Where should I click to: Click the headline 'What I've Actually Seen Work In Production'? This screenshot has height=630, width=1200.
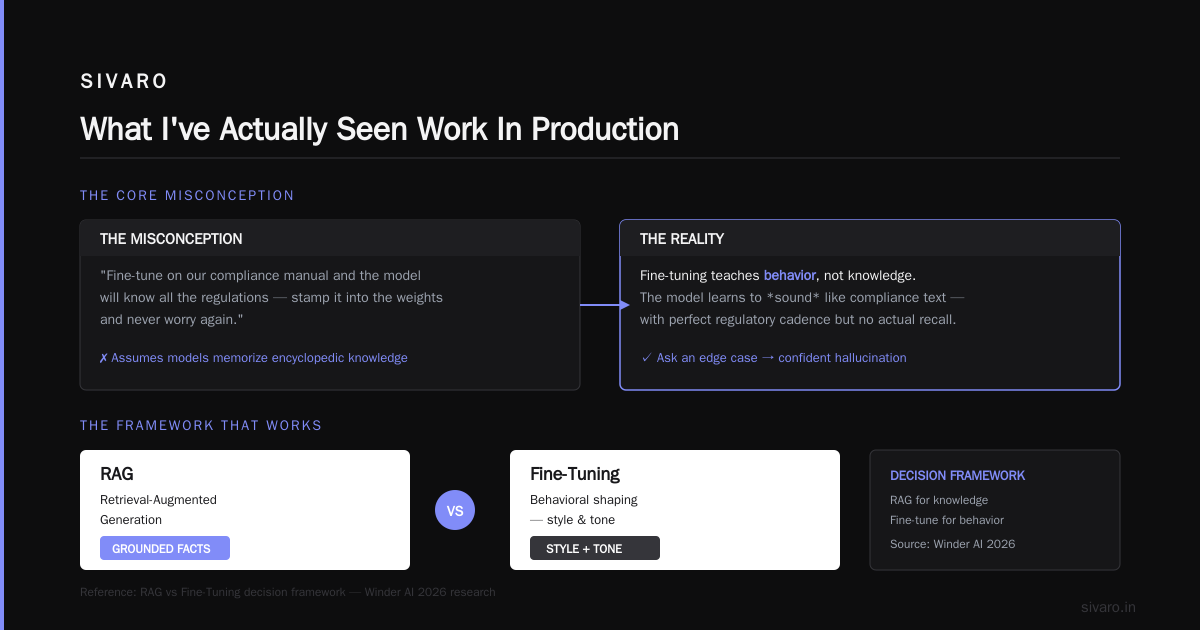tap(379, 129)
